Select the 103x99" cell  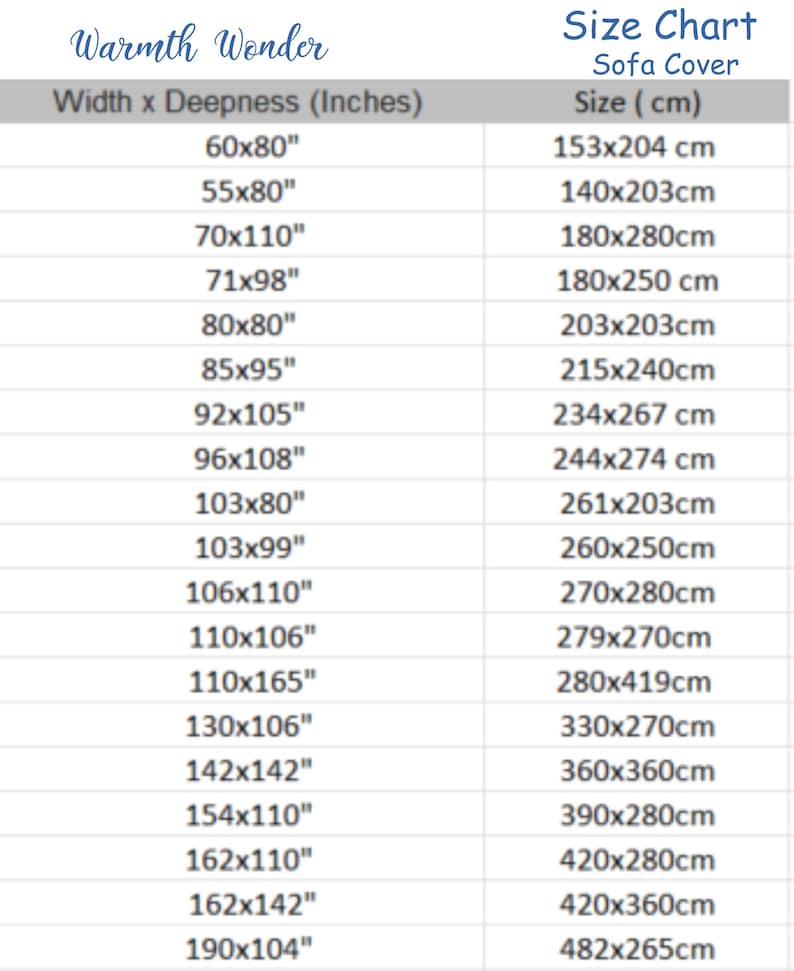242,547
